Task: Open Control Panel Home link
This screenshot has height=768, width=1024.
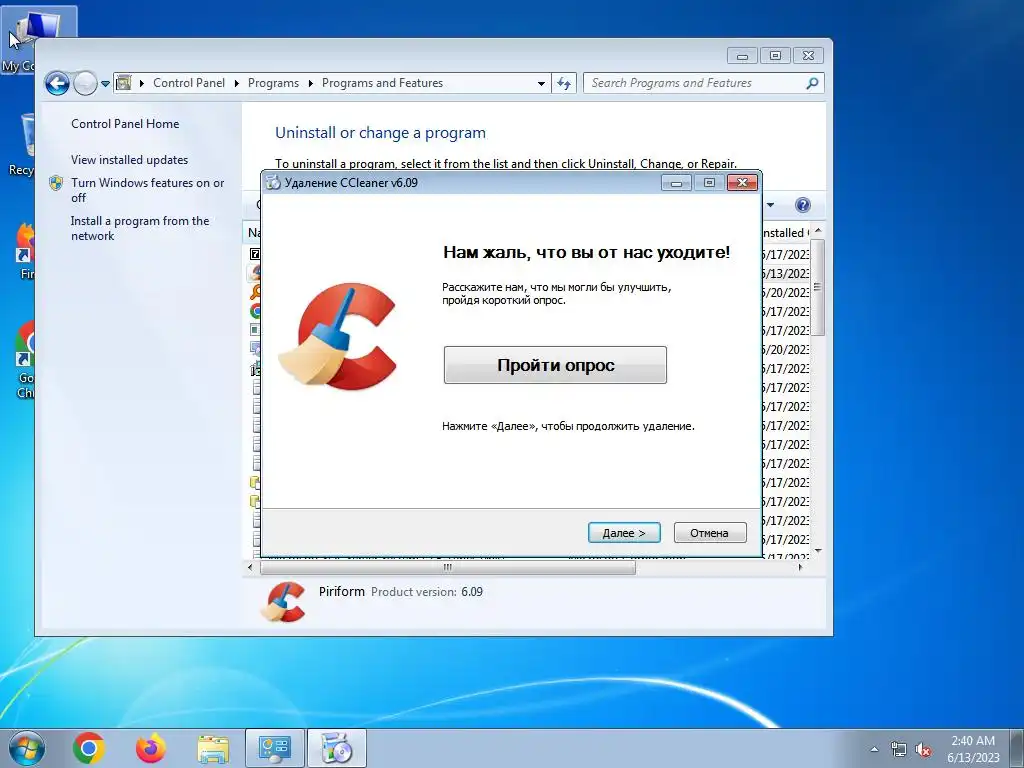Action: (x=125, y=123)
